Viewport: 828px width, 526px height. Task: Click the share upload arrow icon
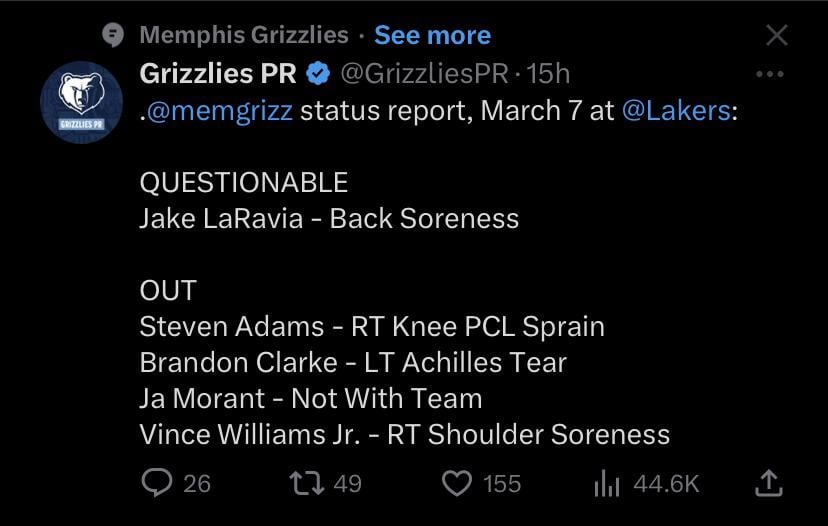point(766,484)
